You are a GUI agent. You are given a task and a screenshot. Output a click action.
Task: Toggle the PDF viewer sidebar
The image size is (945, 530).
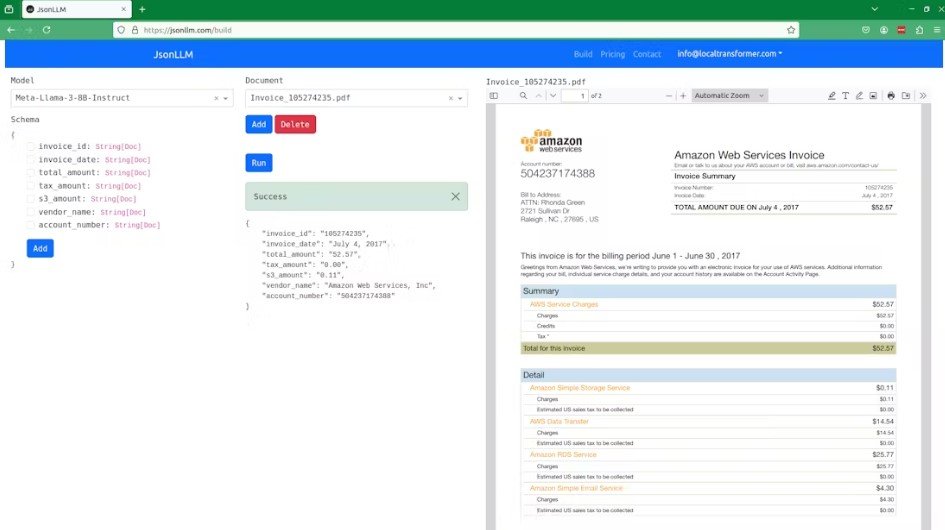494,95
